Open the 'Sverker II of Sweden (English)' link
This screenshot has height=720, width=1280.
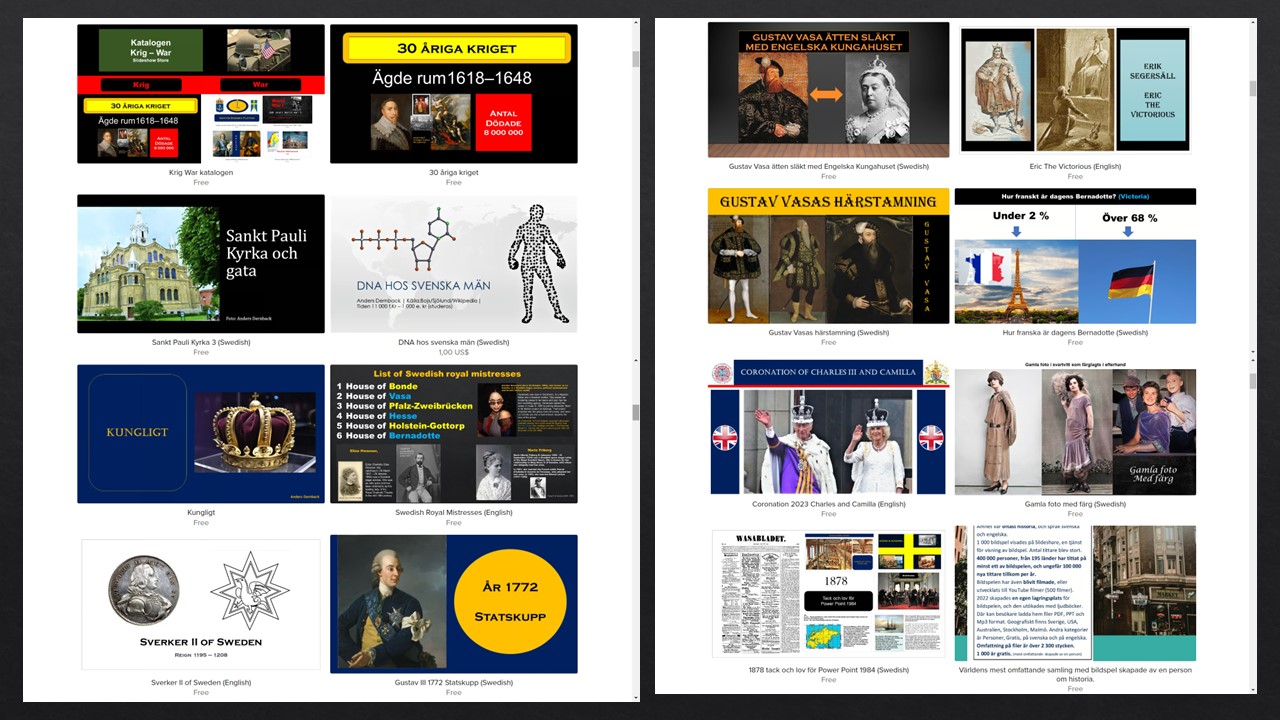click(201, 682)
